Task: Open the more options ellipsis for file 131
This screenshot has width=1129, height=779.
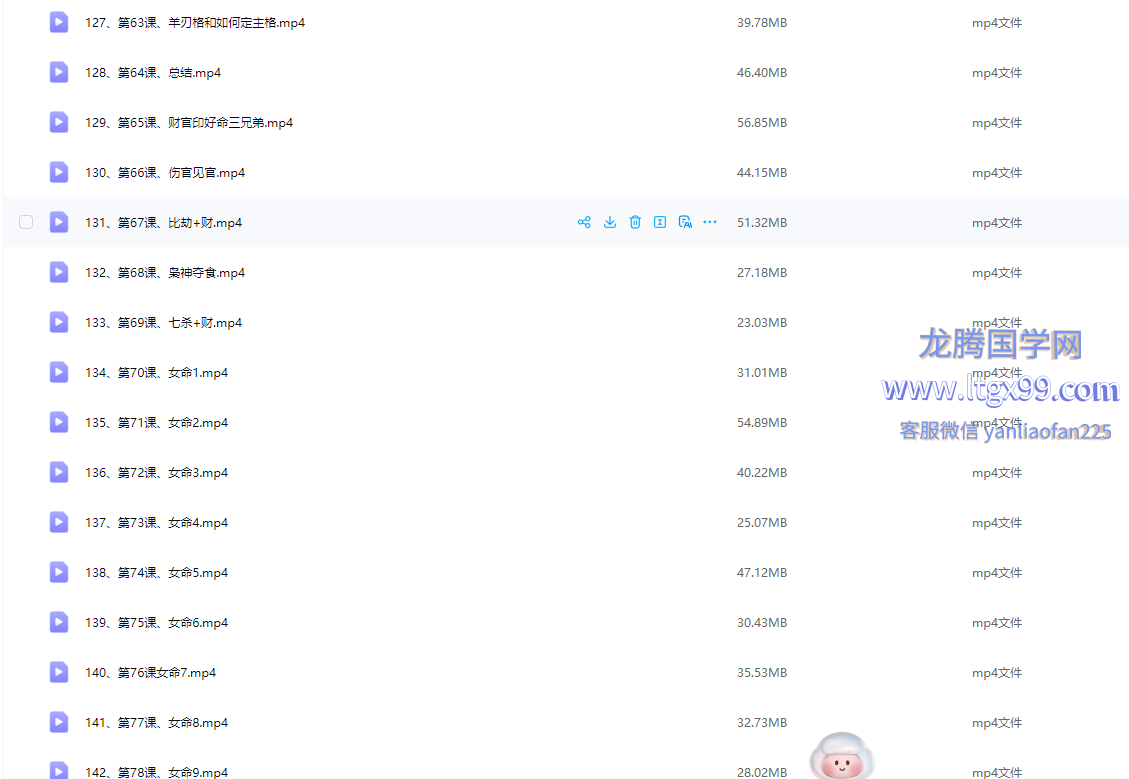Action: point(710,222)
